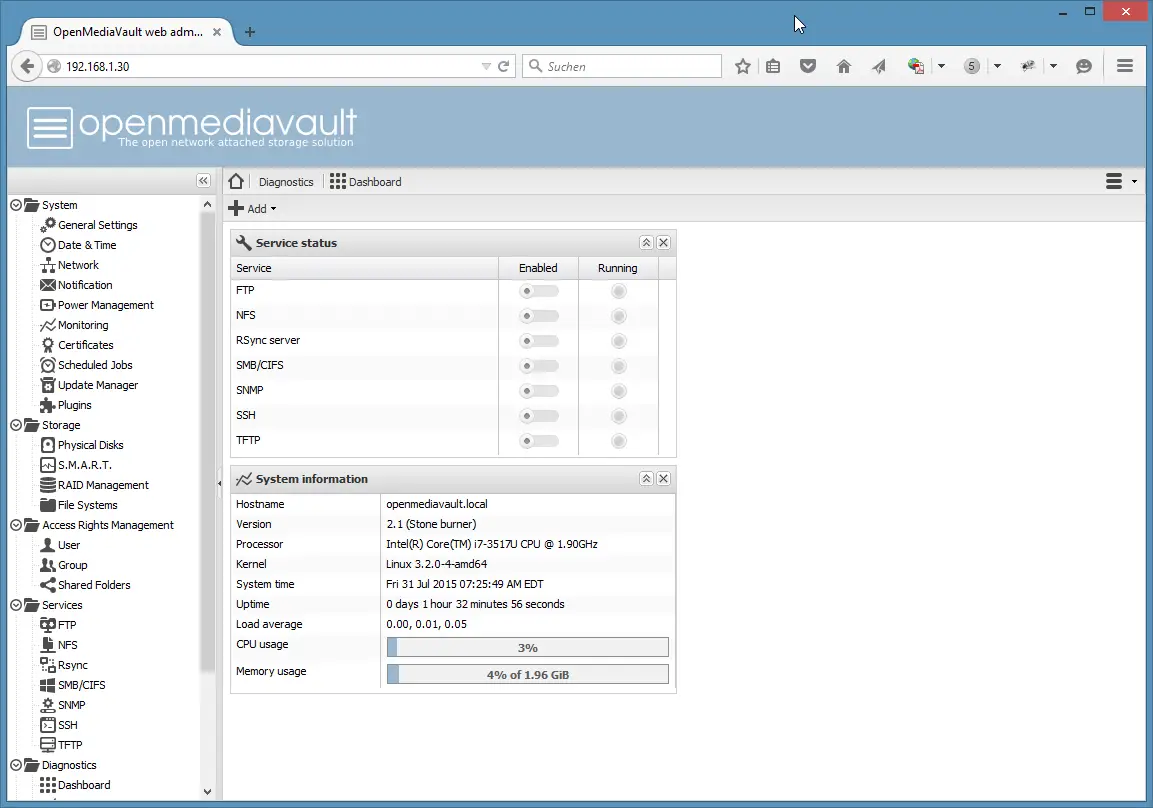Click FTP running status indicator
This screenshot has width=1153, height=808.
619,291
